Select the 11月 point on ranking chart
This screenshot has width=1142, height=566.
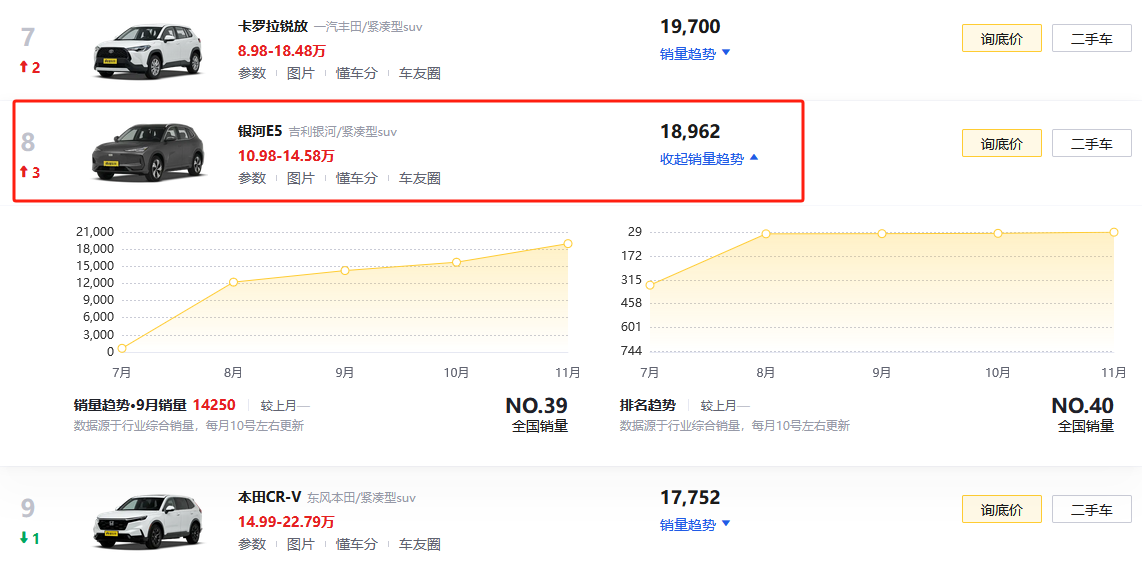point(1114,232)
